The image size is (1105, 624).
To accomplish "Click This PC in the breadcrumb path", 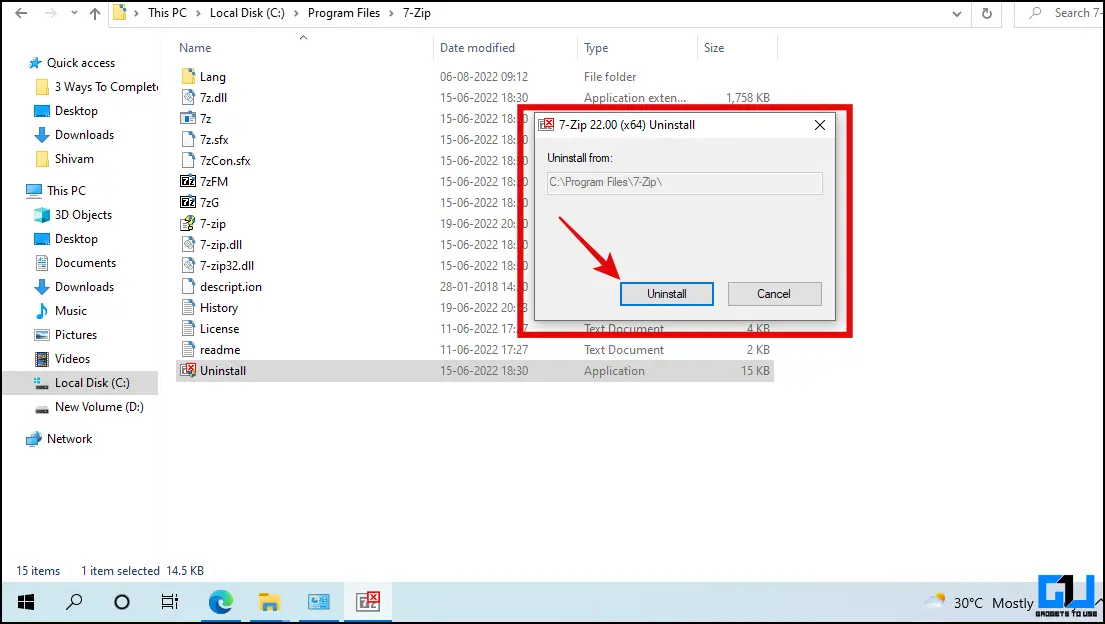I will (167, 13).
